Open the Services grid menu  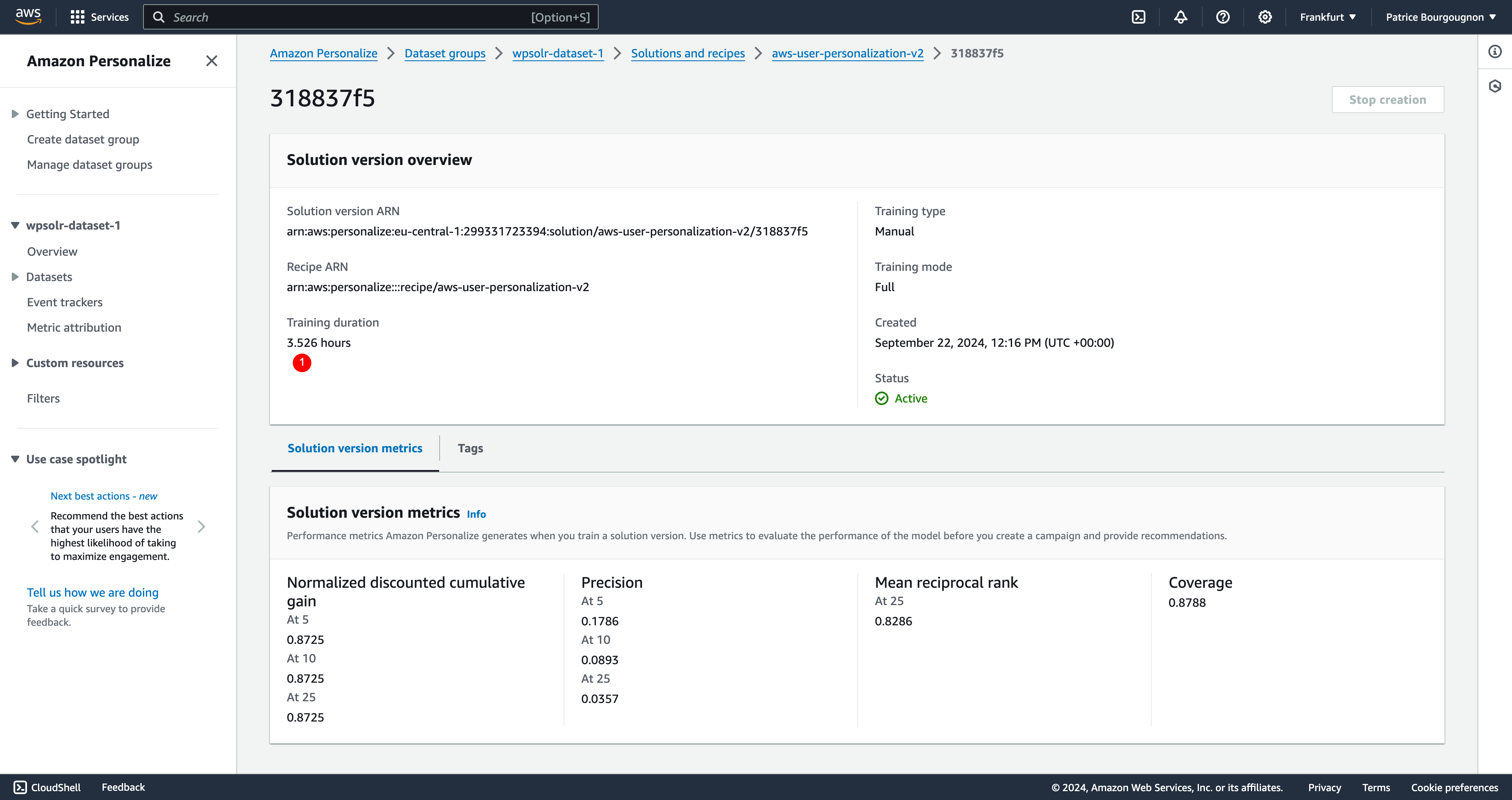click(x=99, y=17)
